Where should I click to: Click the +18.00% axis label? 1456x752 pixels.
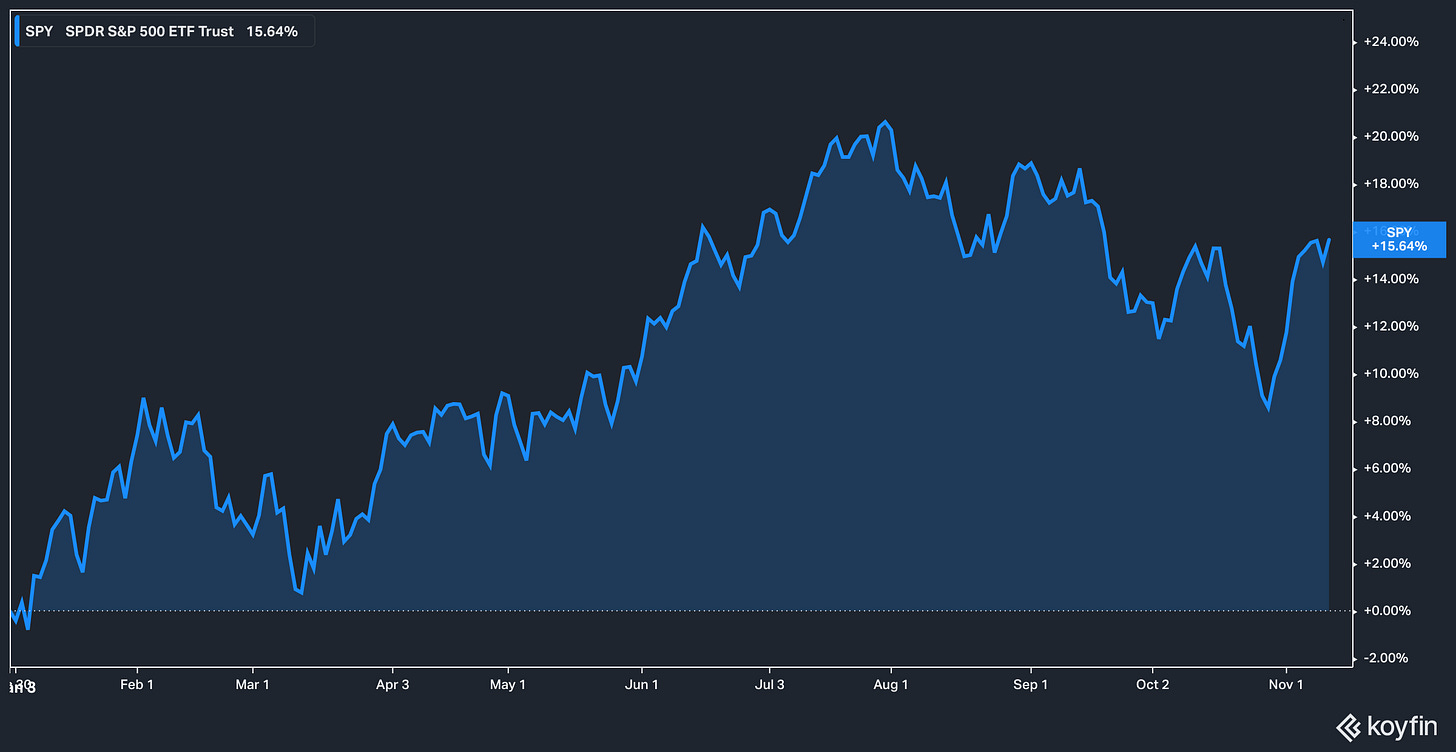coord(1391,184)
